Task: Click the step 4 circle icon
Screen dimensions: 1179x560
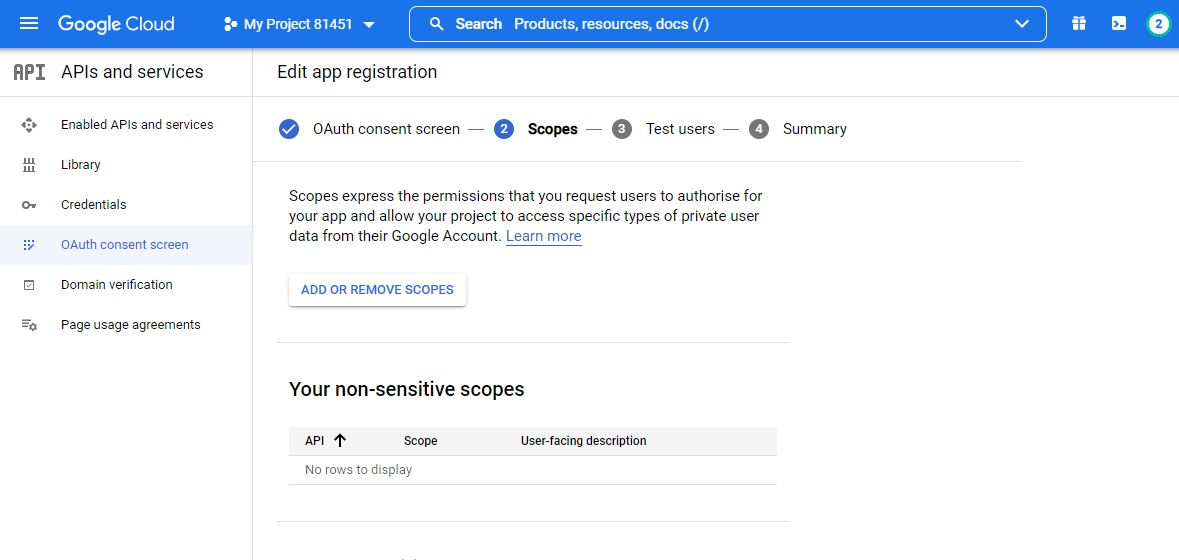Action: coord(759,129)
